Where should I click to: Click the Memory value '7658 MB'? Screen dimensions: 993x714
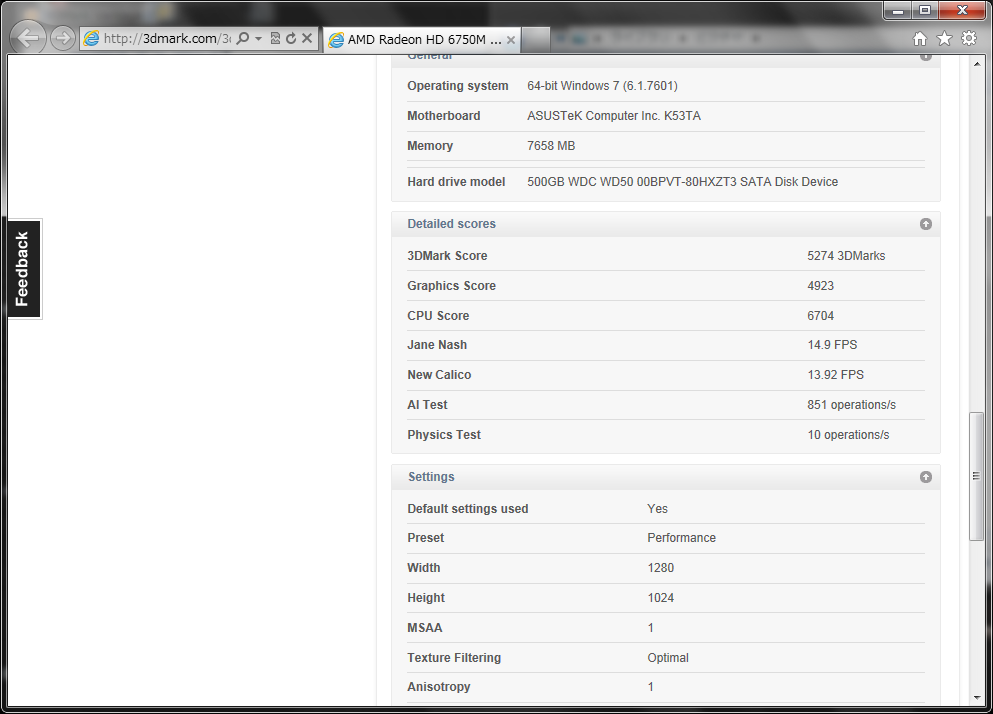[x=551, y=146]
